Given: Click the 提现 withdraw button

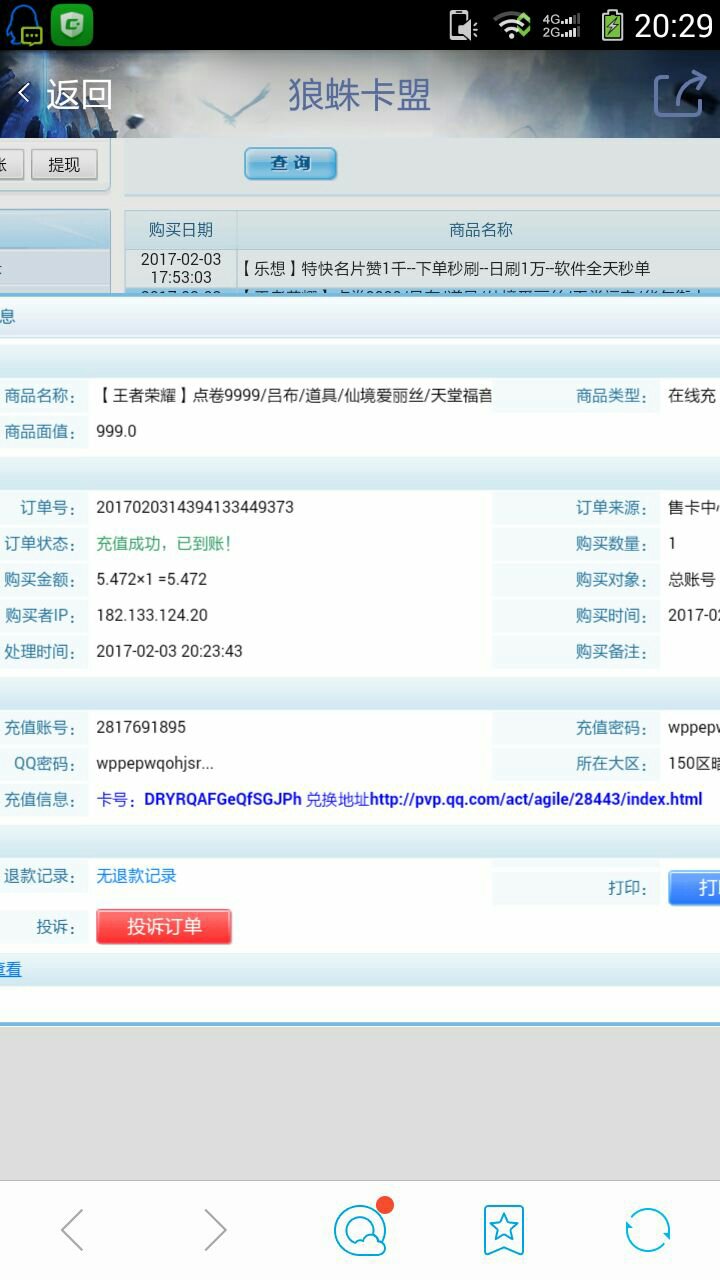Looking at the screenshot, I should click(x=64, y=164).
